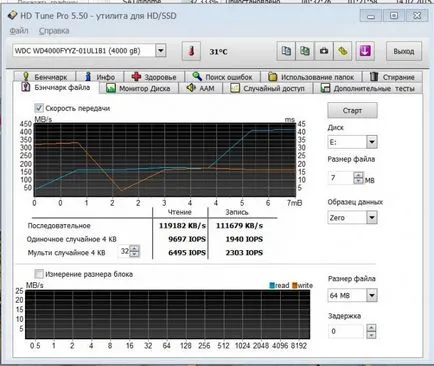Screen dimensions: 434x366
Task: Open the Файл menu
Action: pos(19,31)
